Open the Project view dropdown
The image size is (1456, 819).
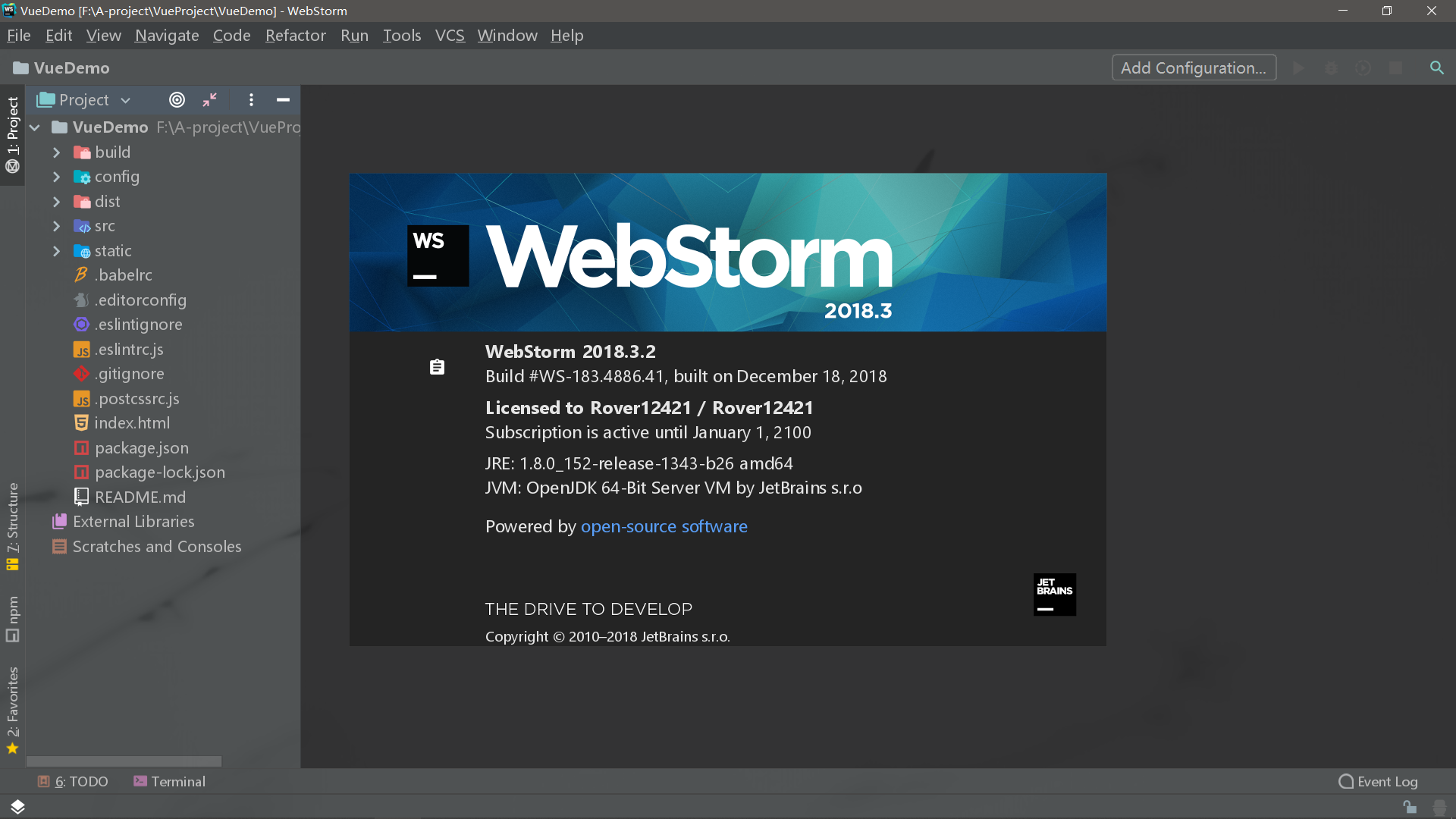[85, 100]
